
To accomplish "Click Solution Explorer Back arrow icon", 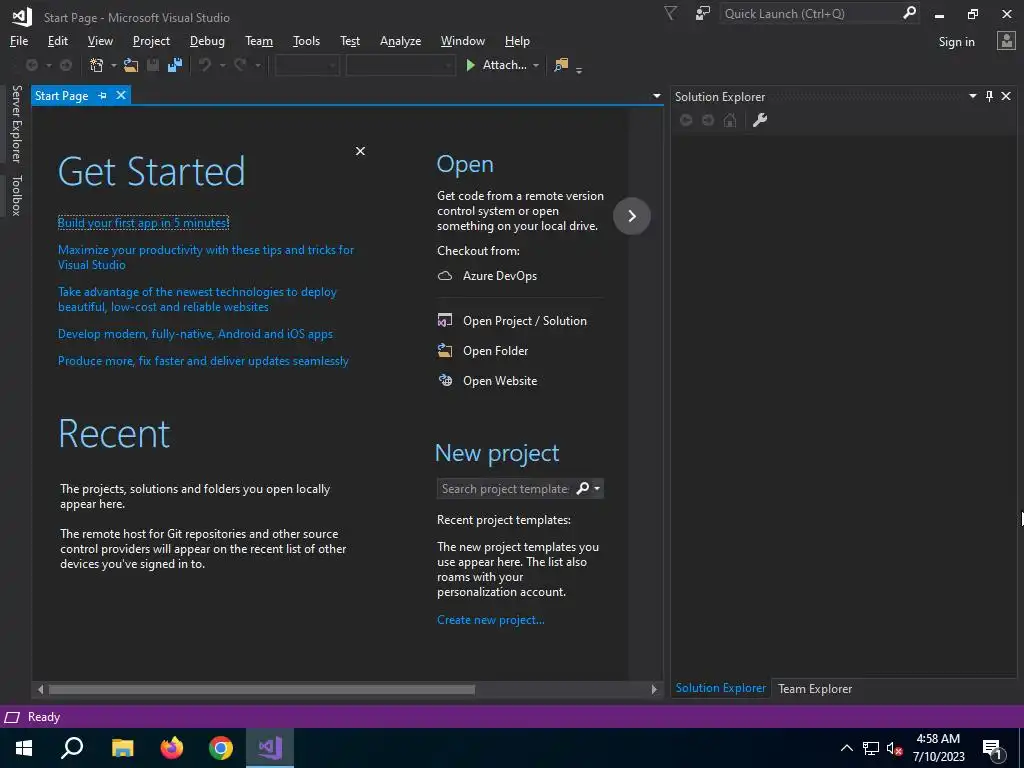I will click(x=686, y=120).
